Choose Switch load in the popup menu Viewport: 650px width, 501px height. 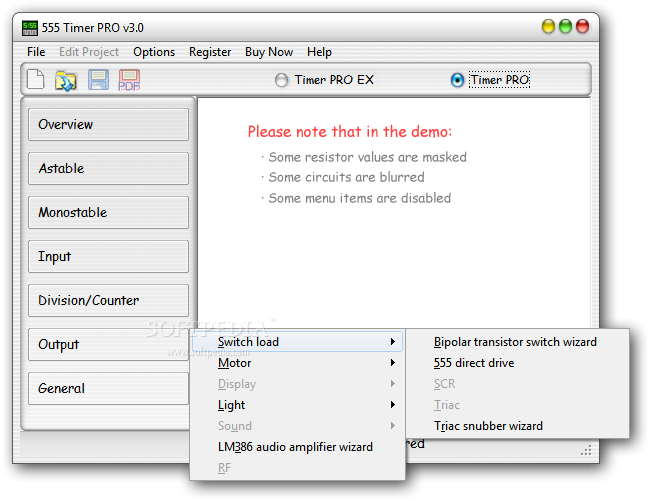coord(297,342)
